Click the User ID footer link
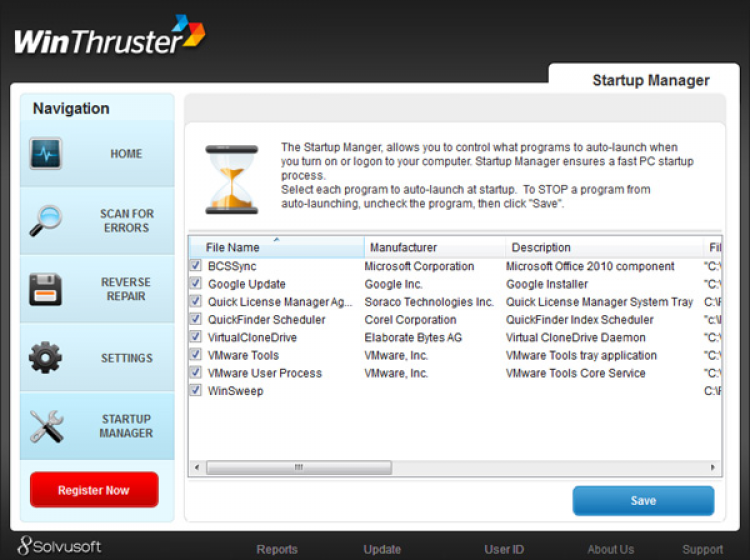 point(504,549)
